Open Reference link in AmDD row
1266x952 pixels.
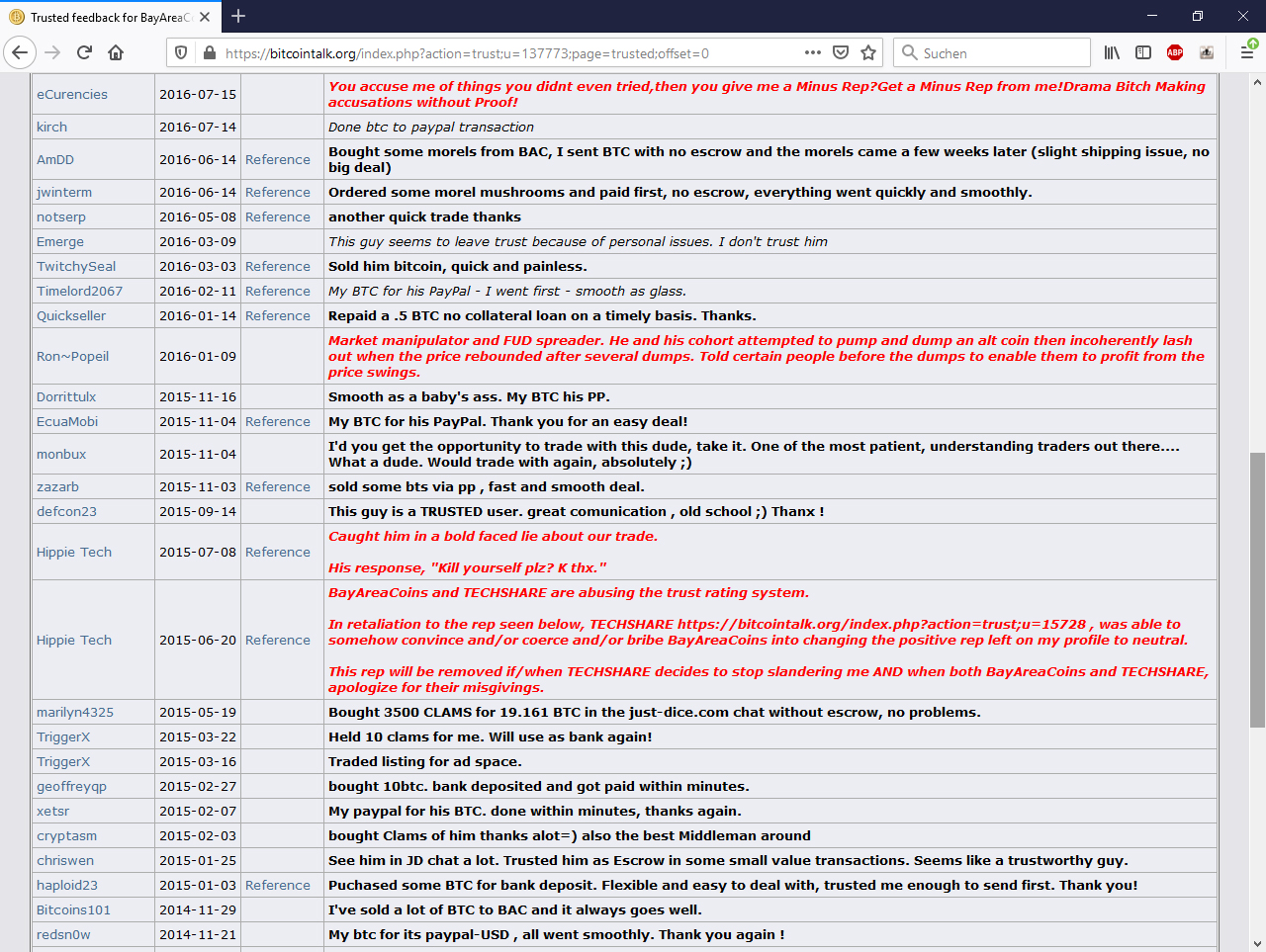278,159
